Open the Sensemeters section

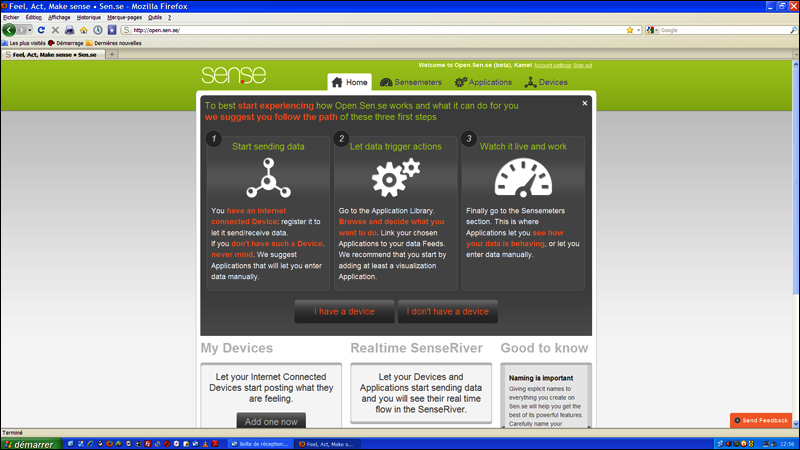click(411, 82)
